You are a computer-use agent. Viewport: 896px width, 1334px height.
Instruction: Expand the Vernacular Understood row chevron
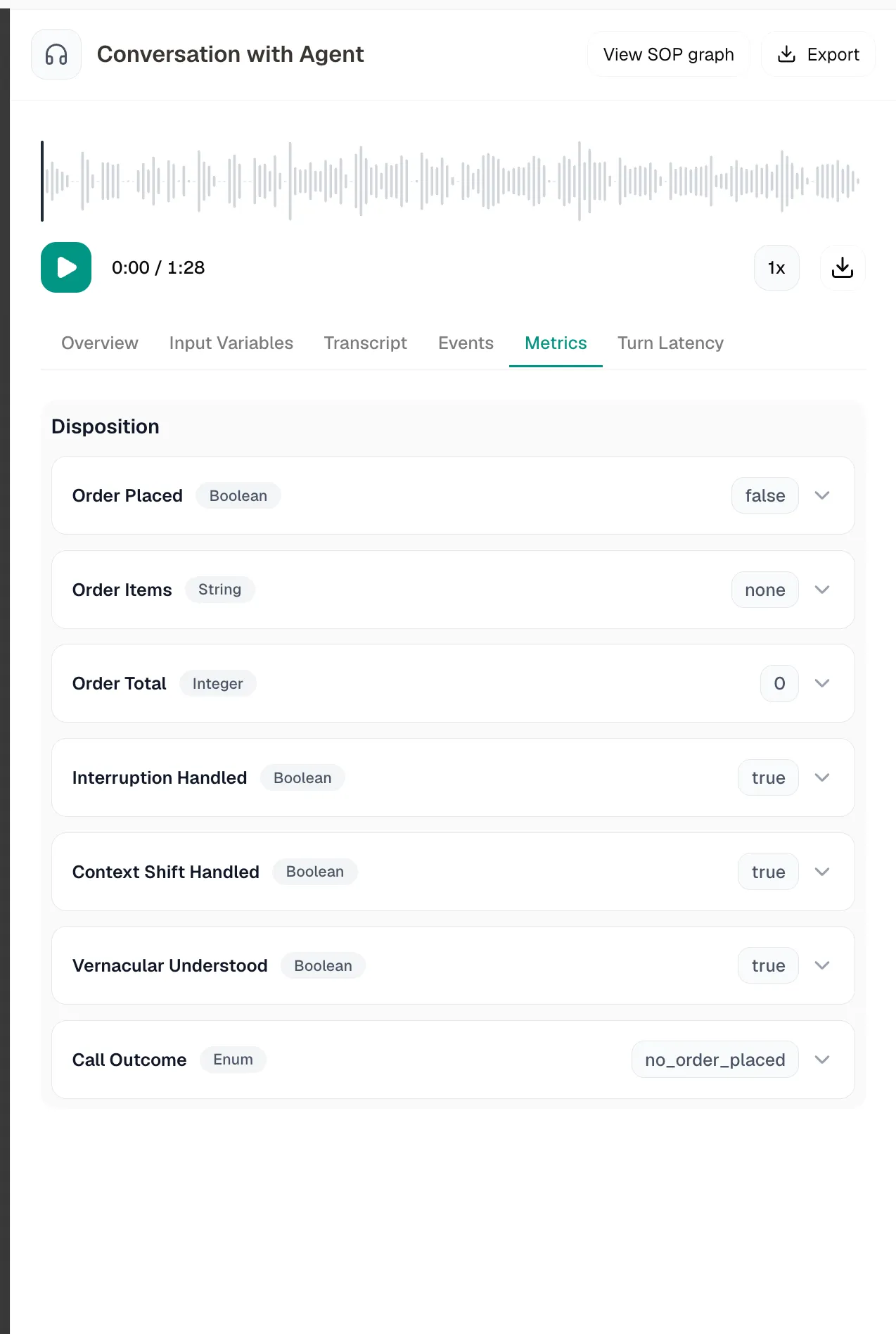pos(822,965)
